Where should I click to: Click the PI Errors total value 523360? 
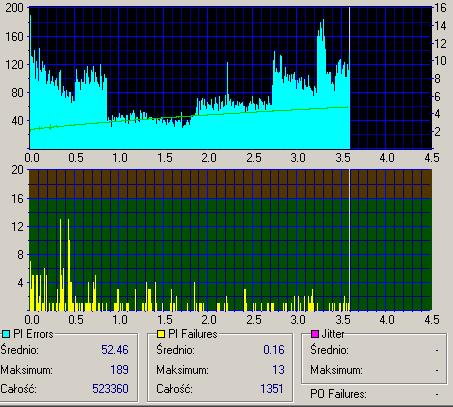pos(110,389)
